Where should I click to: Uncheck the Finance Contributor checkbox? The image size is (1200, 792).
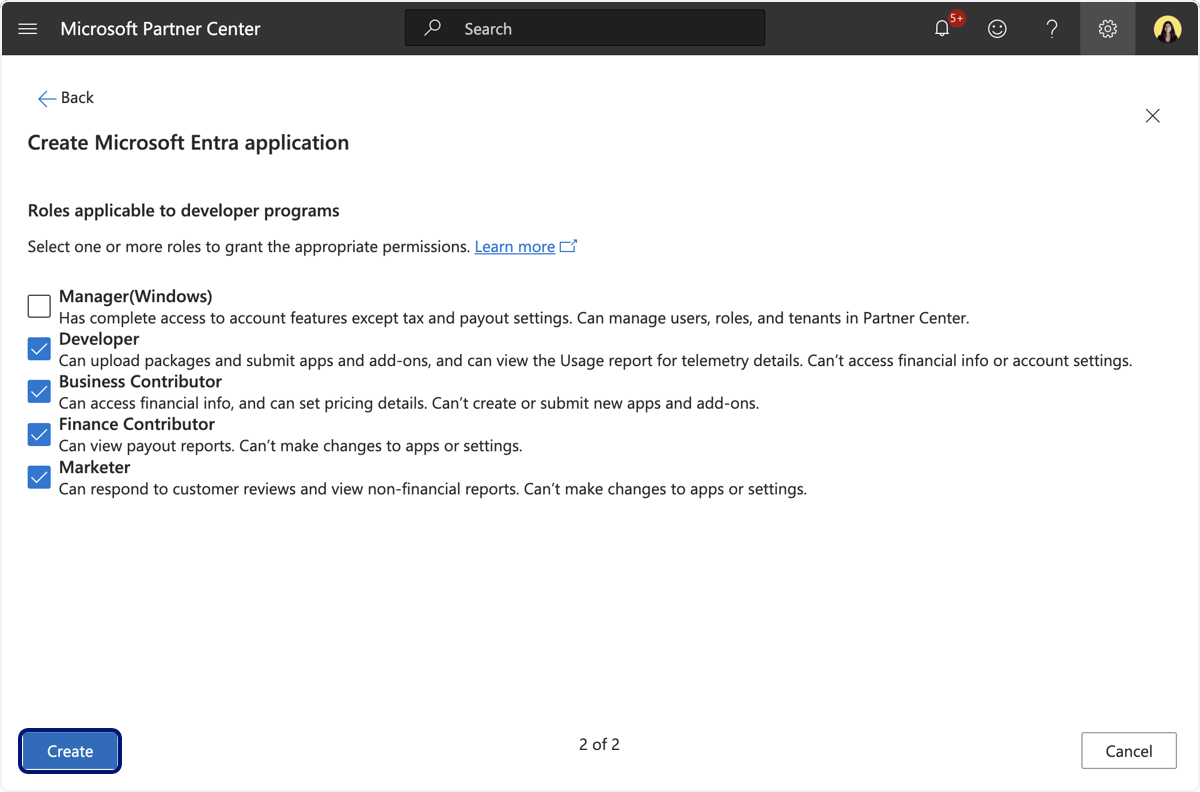pos(39,435)
